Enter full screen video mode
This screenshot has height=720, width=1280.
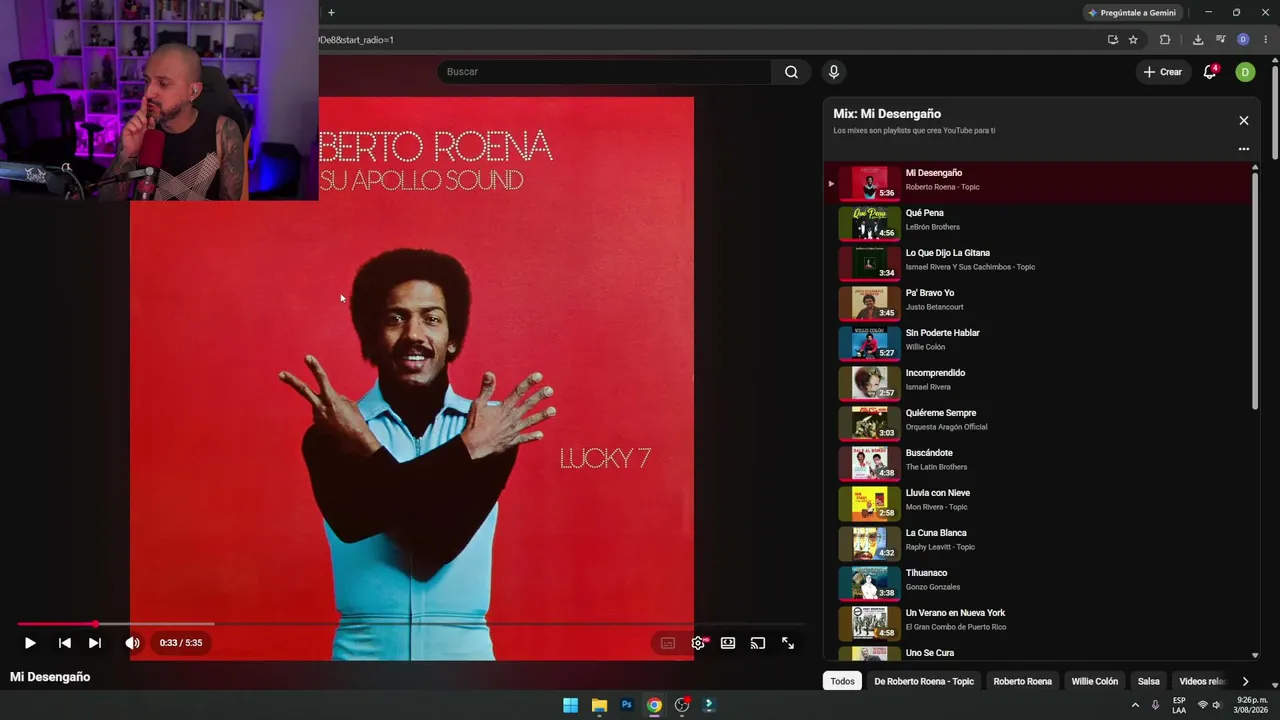pyautogui.click(x=788, y=643)
